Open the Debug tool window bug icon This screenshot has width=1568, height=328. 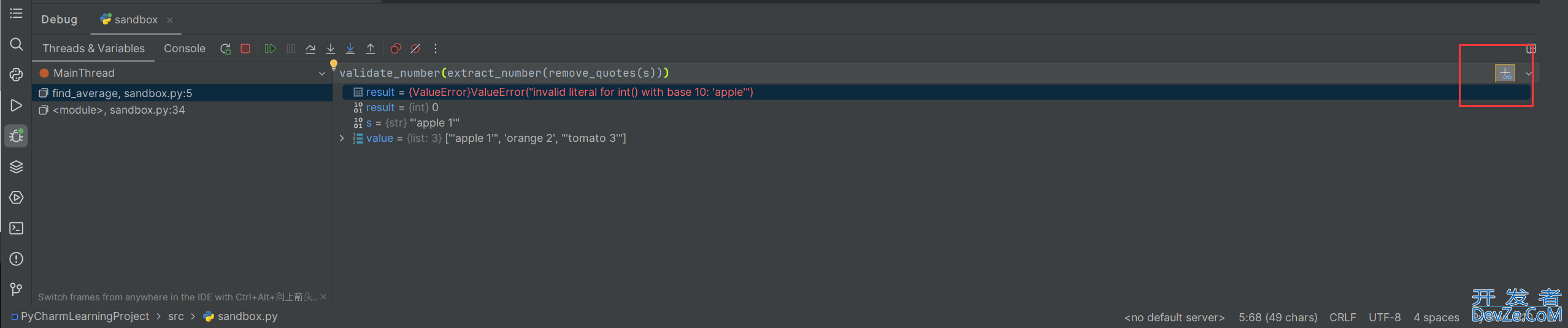[x=17, y=136]
